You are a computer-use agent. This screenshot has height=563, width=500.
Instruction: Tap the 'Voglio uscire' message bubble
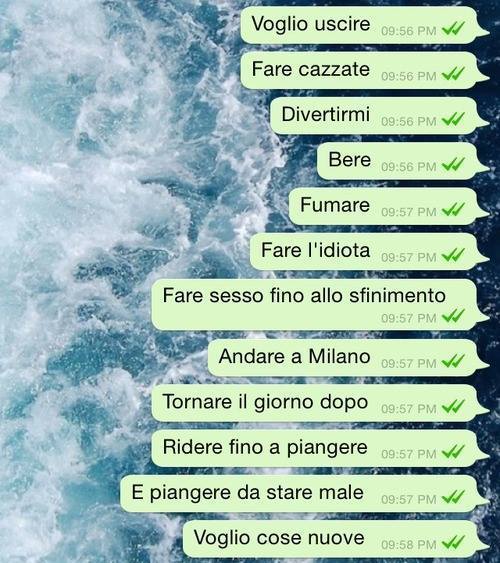(x=361, y=25)
